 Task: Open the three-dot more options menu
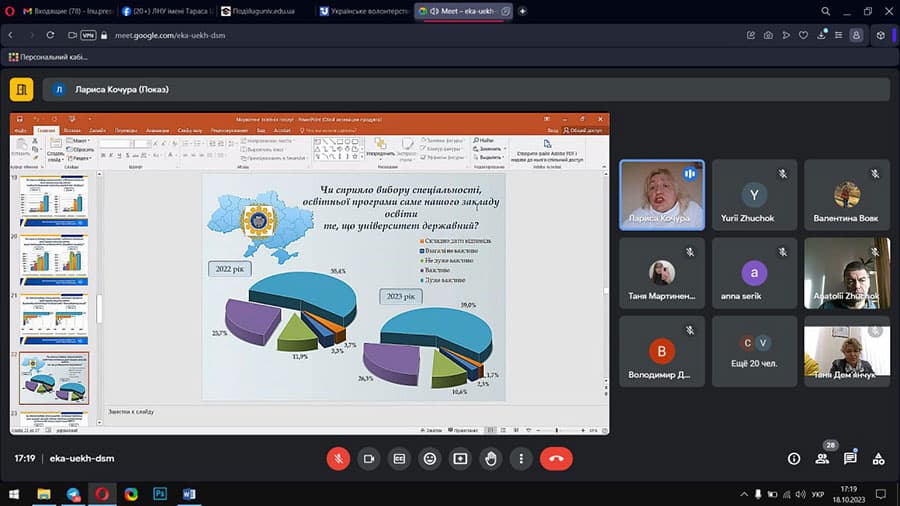pos(521,458)
